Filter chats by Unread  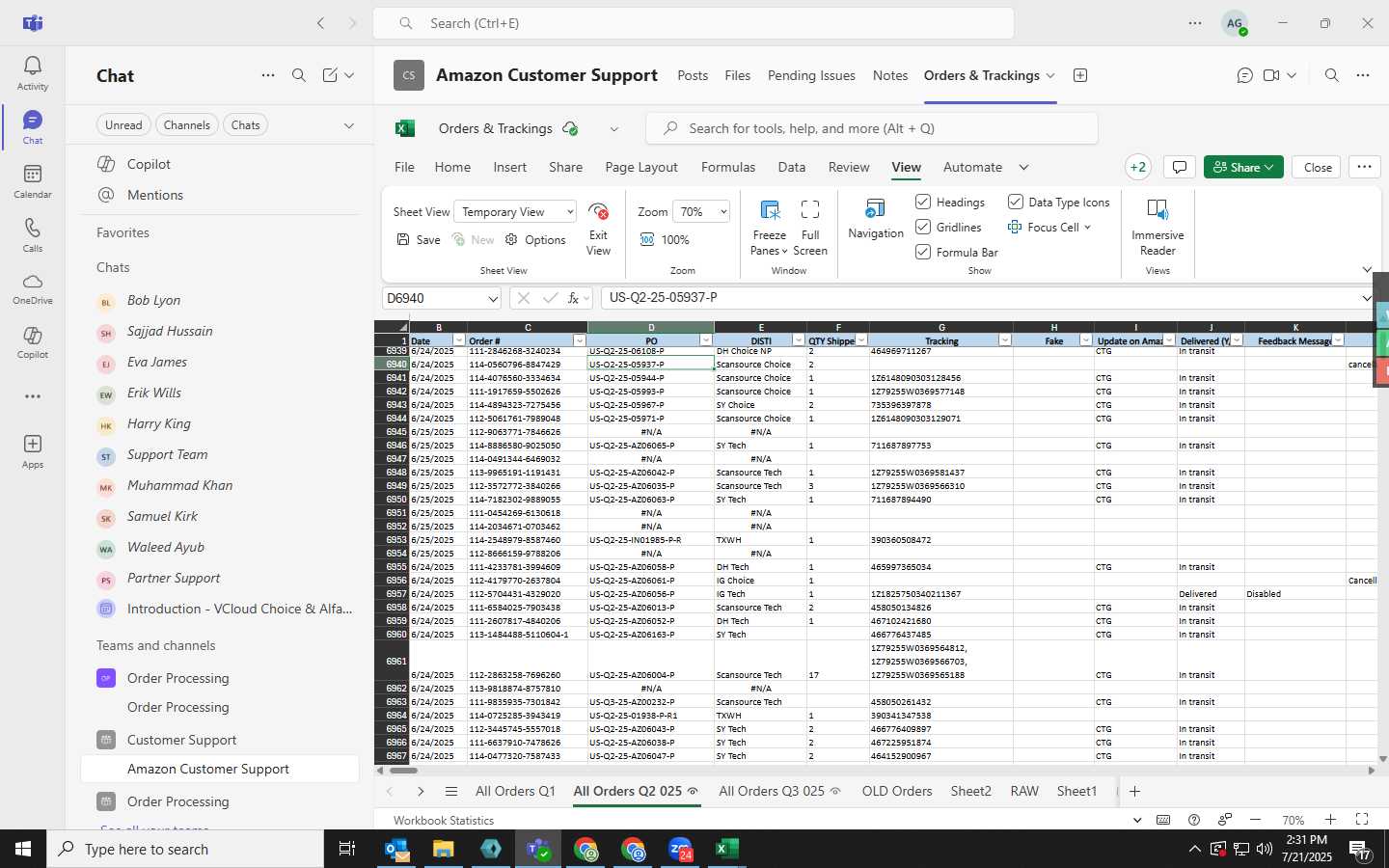123,125
